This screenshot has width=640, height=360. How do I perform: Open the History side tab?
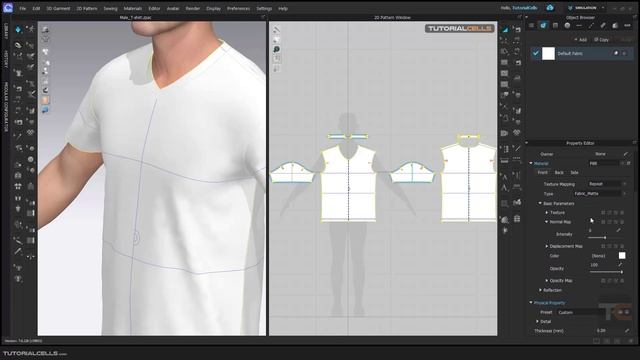(6, 59)
